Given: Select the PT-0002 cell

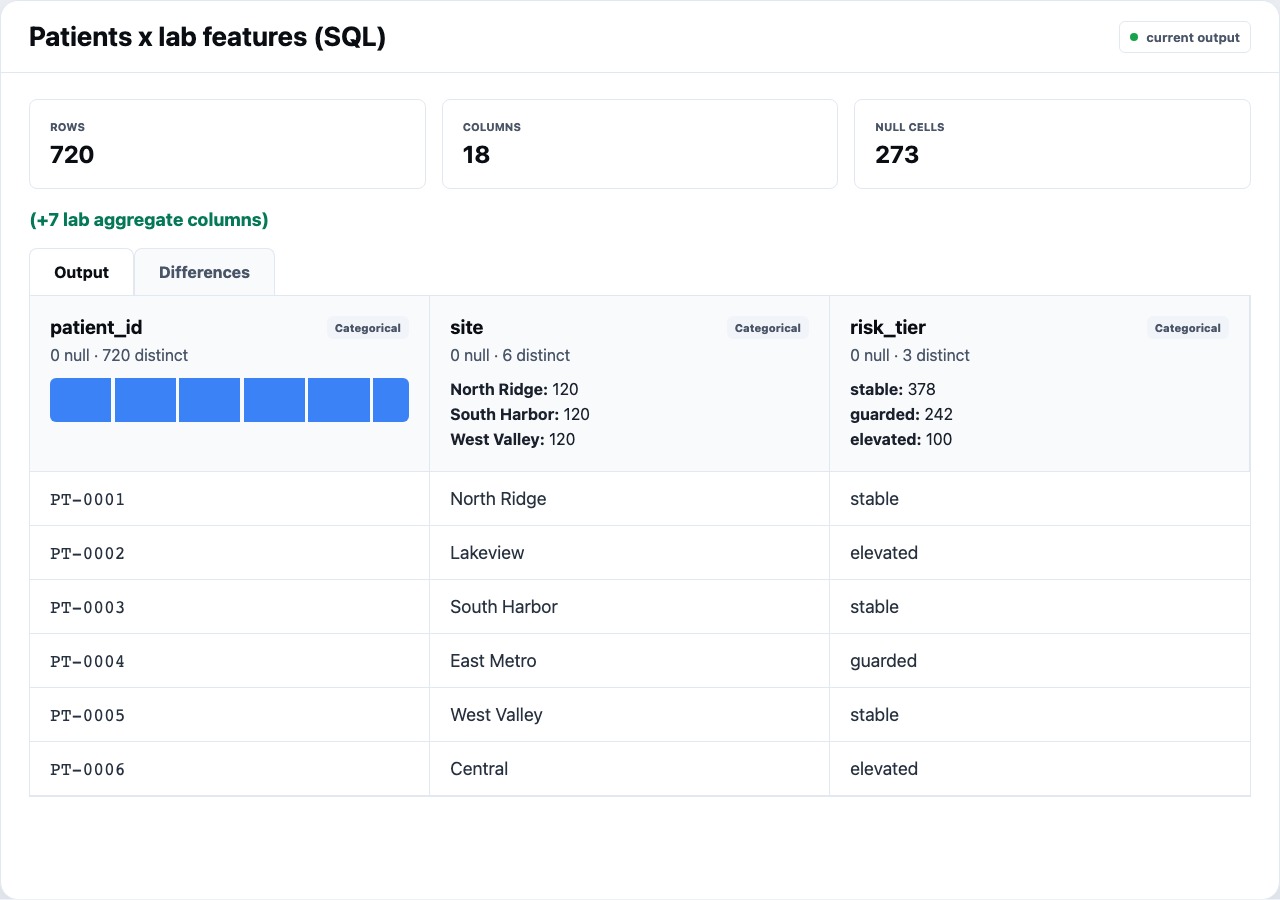Looking at the screenshot, I should 230,553.
